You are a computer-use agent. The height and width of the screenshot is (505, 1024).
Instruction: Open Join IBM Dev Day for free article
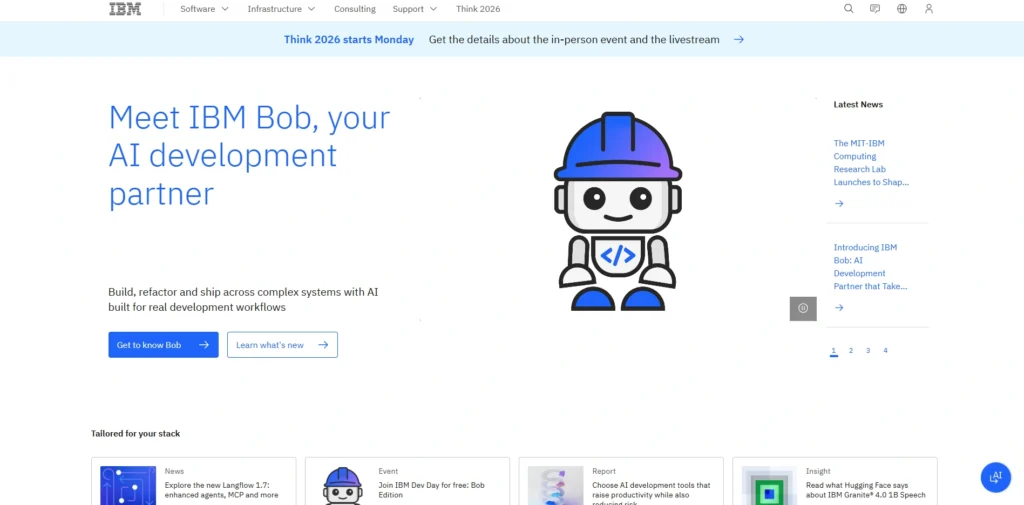point(432,490)
